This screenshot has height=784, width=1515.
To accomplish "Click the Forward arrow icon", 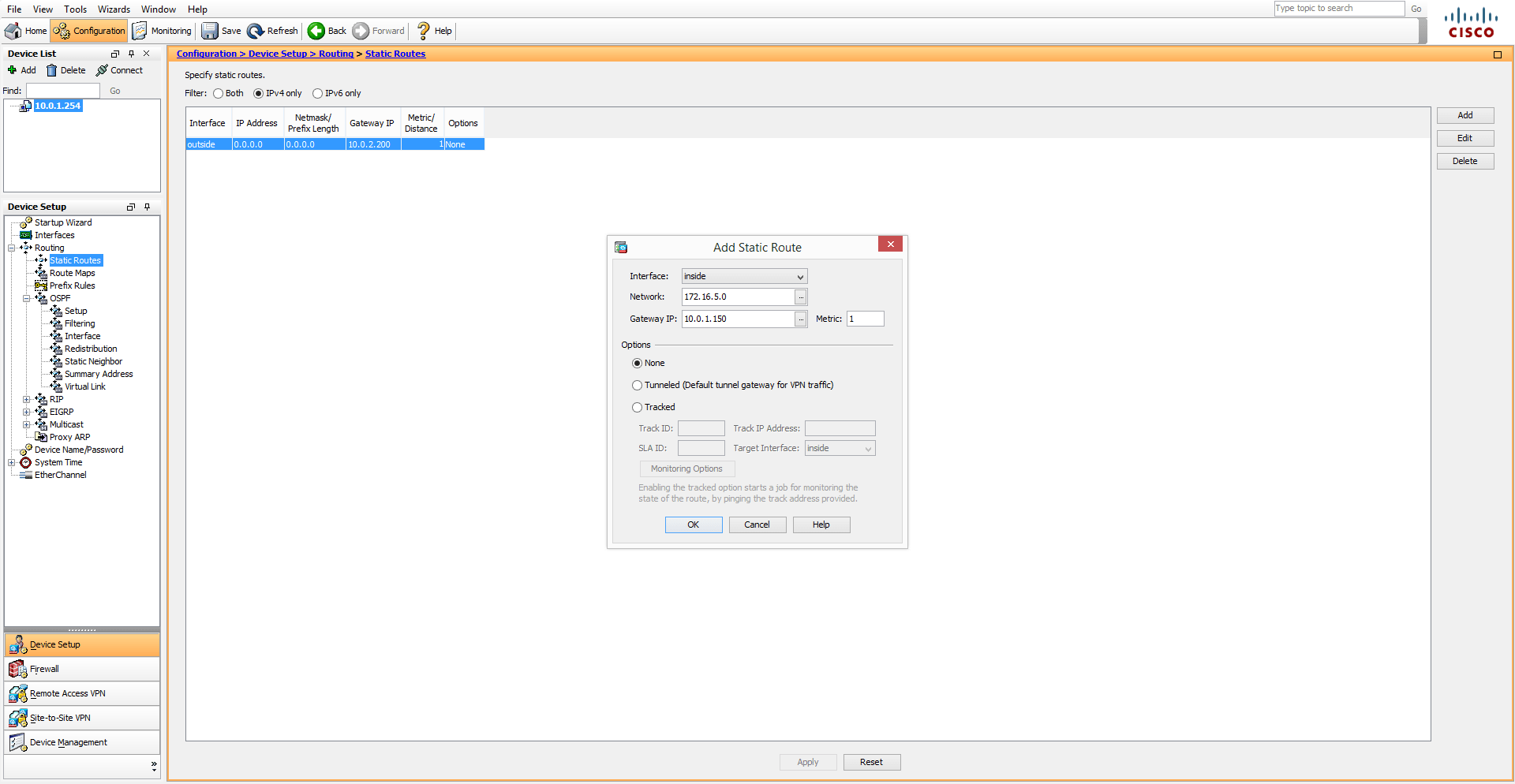I will click(361, 31).
